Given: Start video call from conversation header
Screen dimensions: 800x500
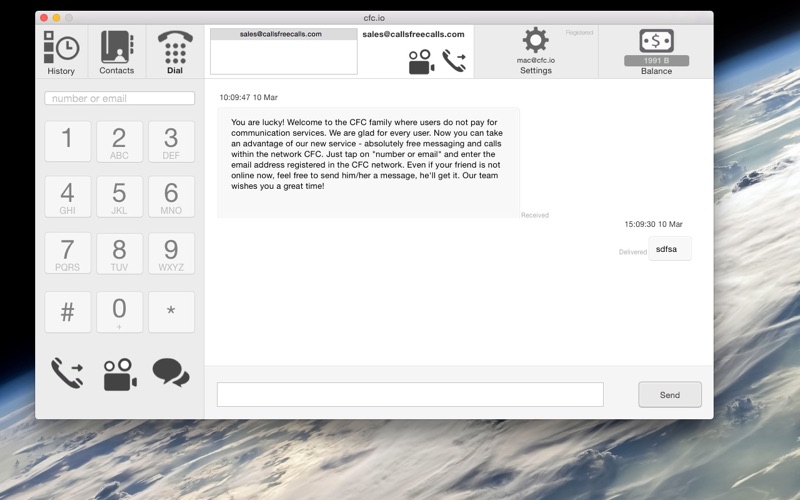Looking at the screenshot, I should click(421, 62).
